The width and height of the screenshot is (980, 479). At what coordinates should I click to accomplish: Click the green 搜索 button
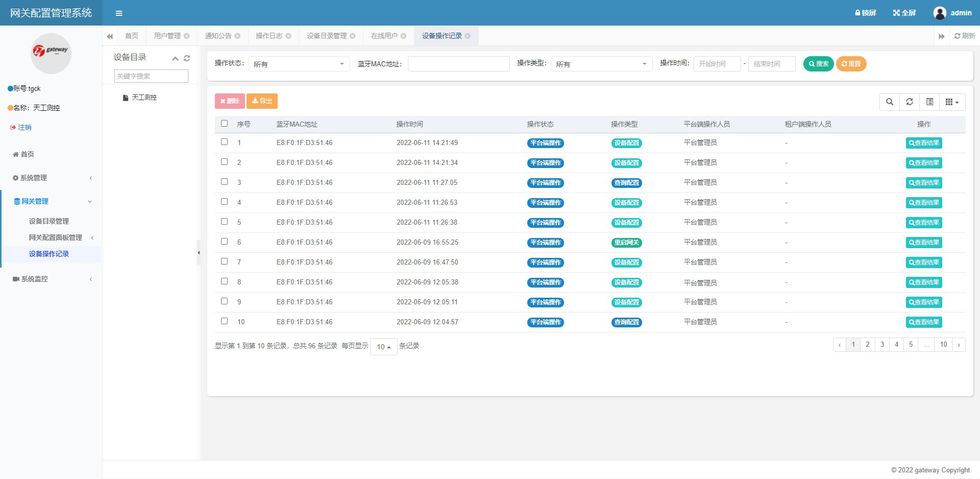[817, 64]
